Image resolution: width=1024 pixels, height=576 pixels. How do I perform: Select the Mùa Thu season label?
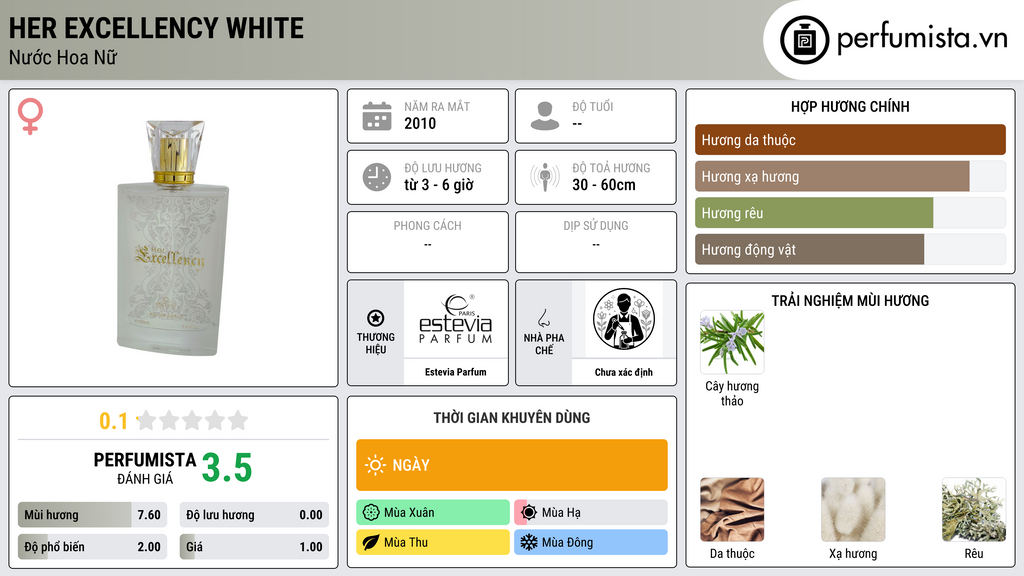click(x=406, y=542)
